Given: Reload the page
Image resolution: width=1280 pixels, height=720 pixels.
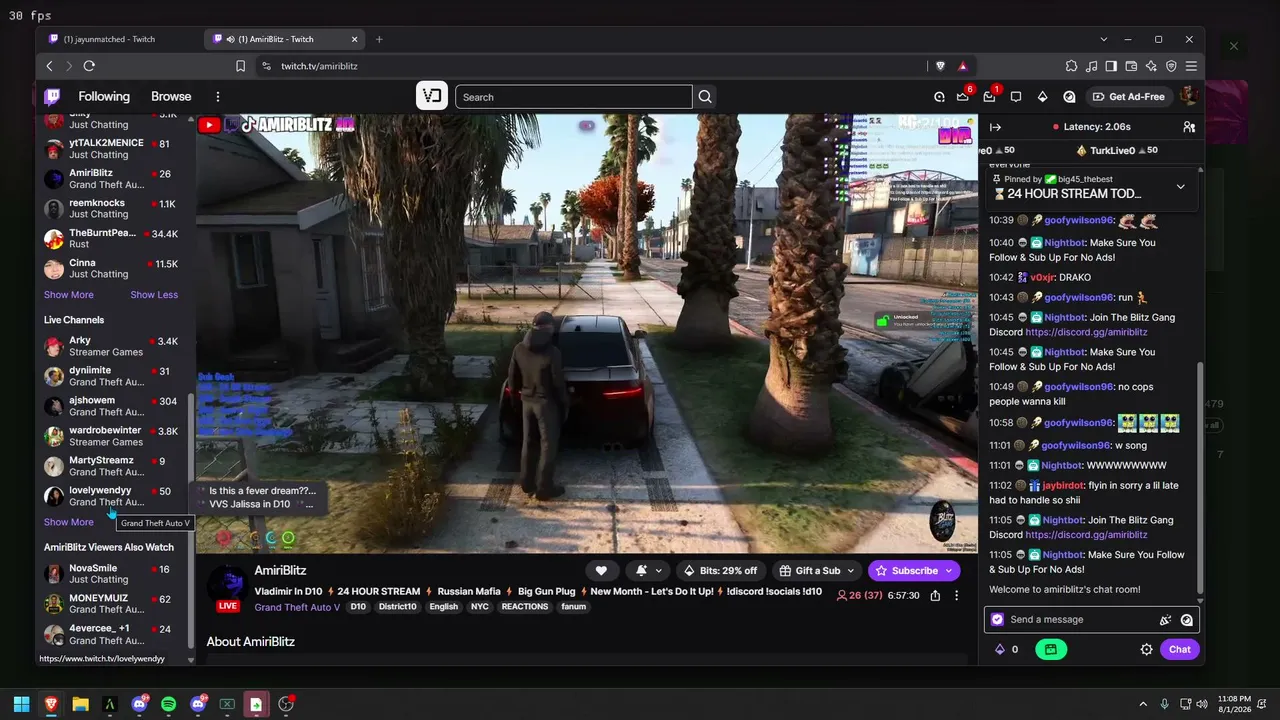Looking at the screenshot, I should [89, 66].
